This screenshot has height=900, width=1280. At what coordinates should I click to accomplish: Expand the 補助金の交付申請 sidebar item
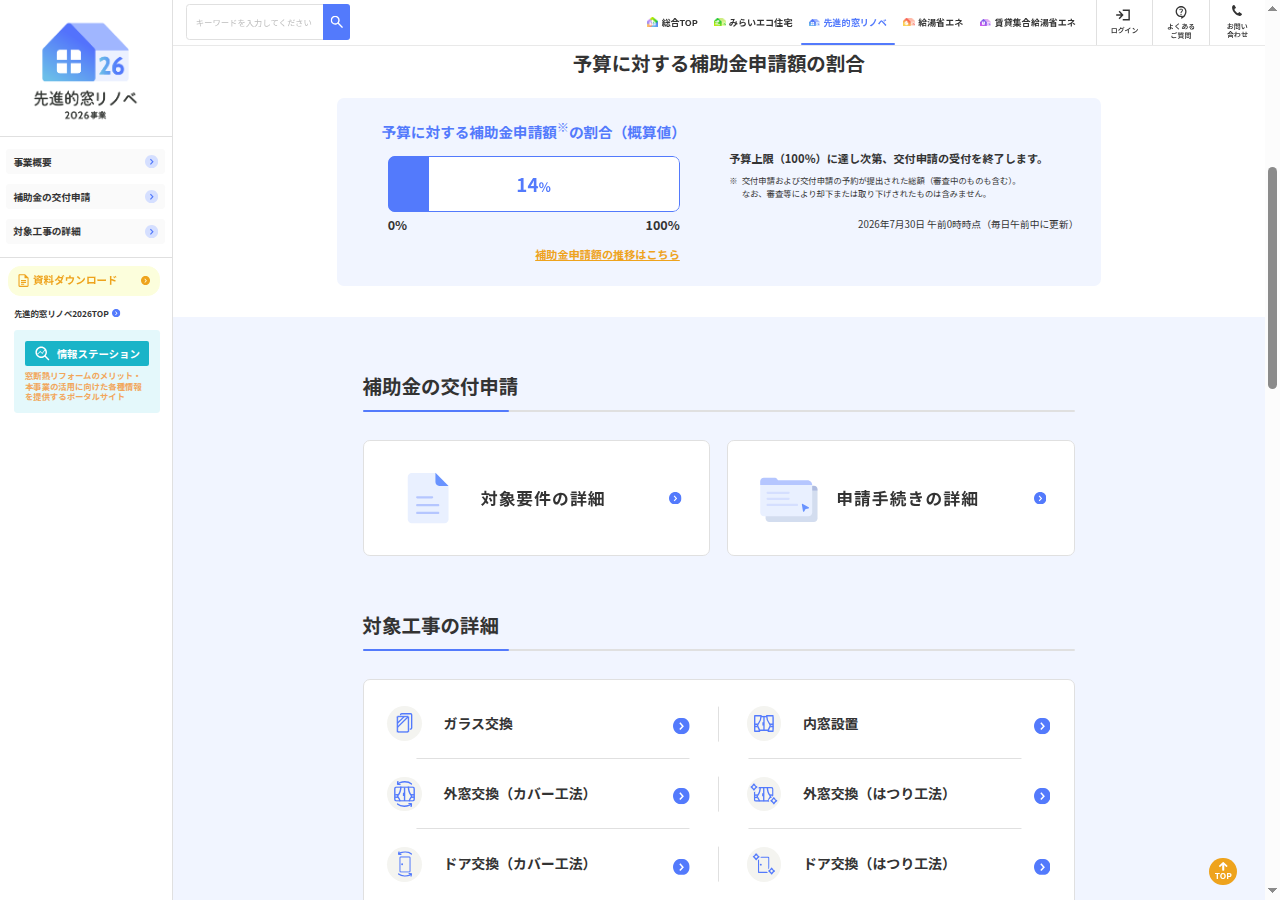(x=85, y=197)
